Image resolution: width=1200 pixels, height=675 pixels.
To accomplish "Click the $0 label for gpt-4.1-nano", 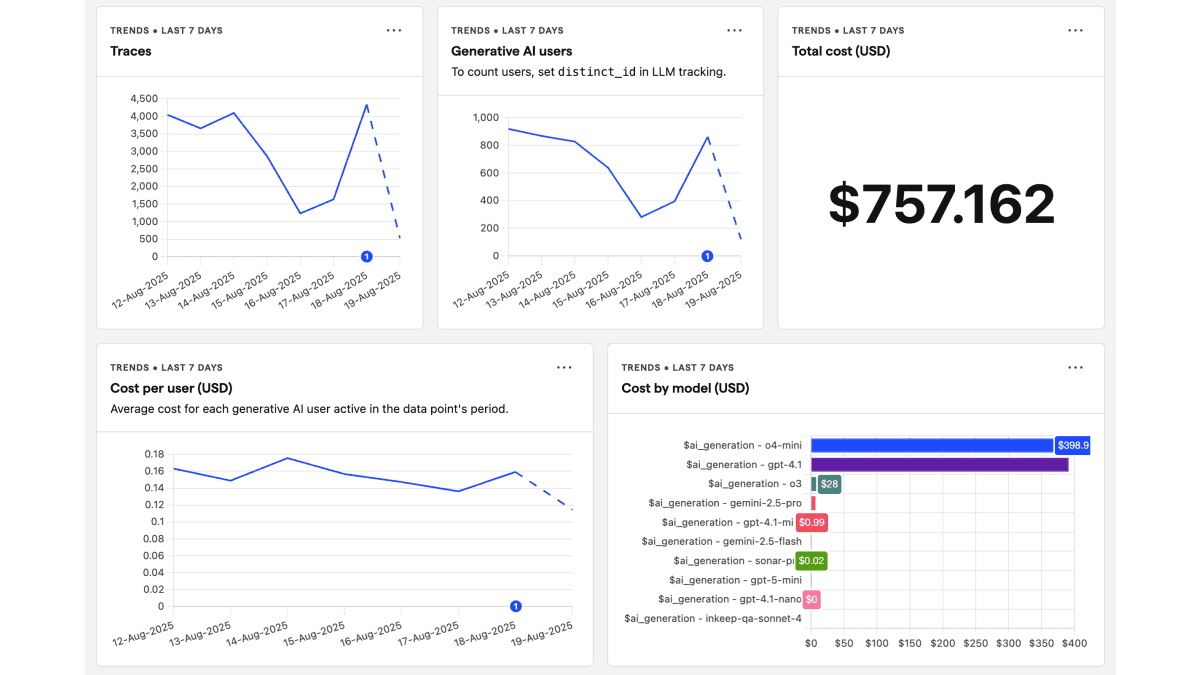I will [x=812, y=599].
